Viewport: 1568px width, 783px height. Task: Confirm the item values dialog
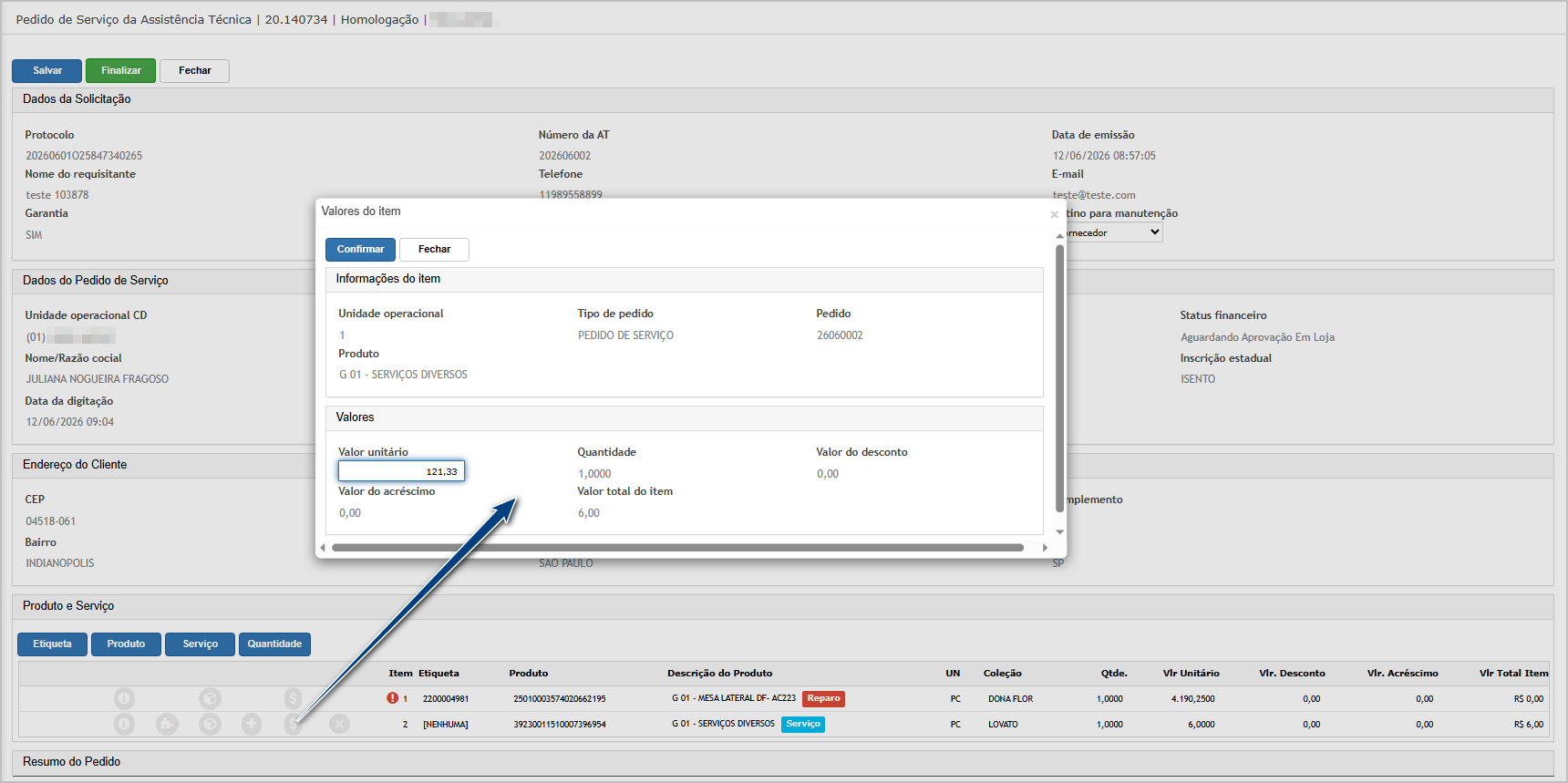pyautogui.click(x=360, y=250)
